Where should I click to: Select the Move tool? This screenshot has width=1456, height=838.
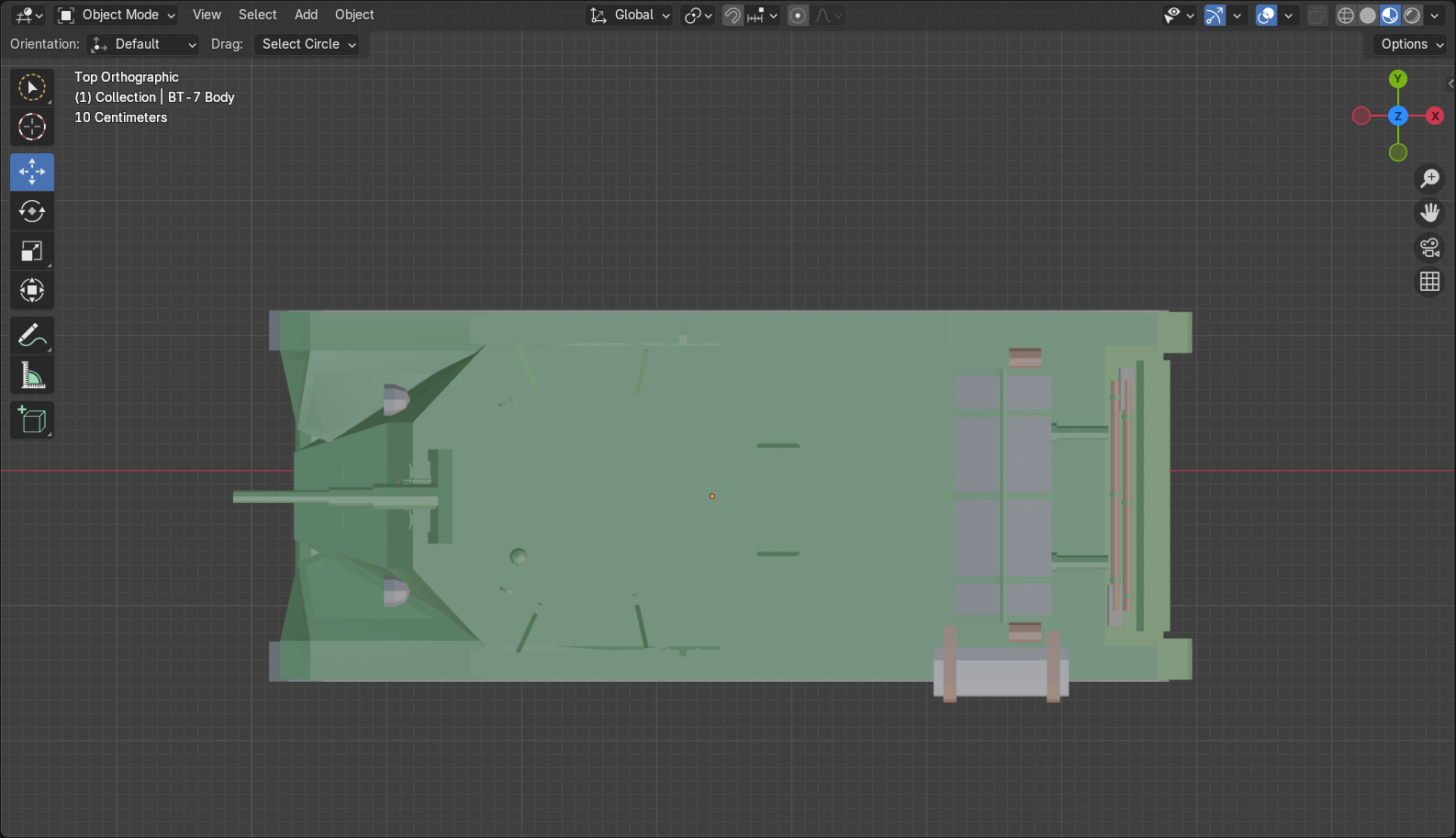[x=32, y=172]
